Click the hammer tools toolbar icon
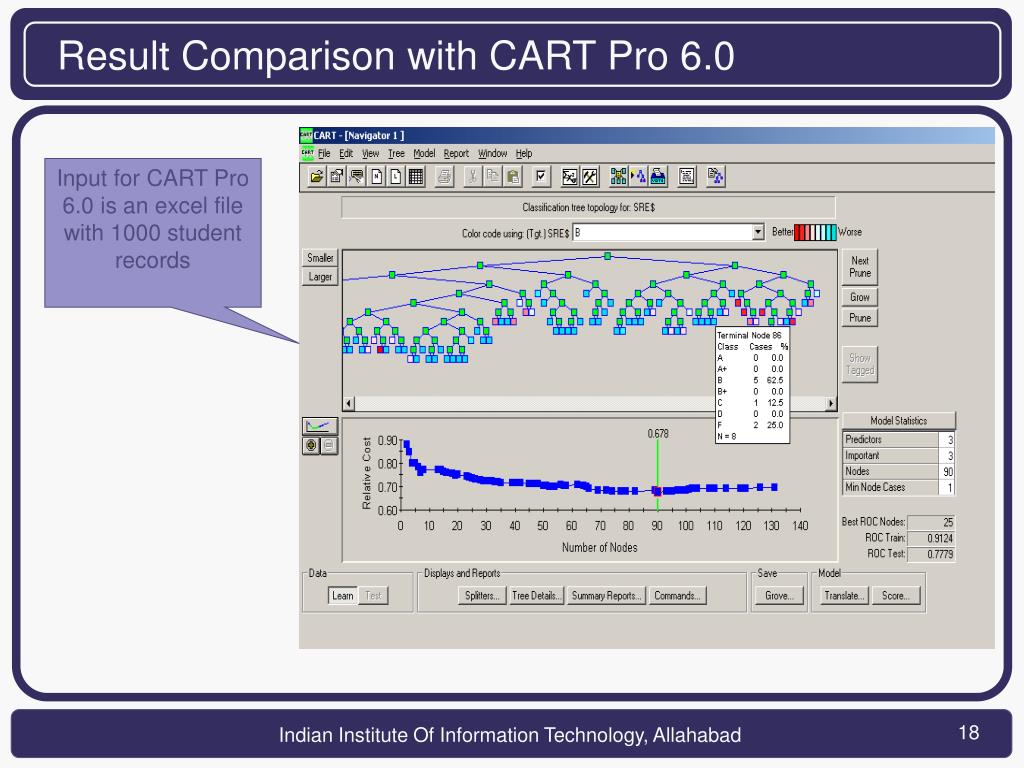This screenshot has height=768, width=1024. click(x=590, y=176)
